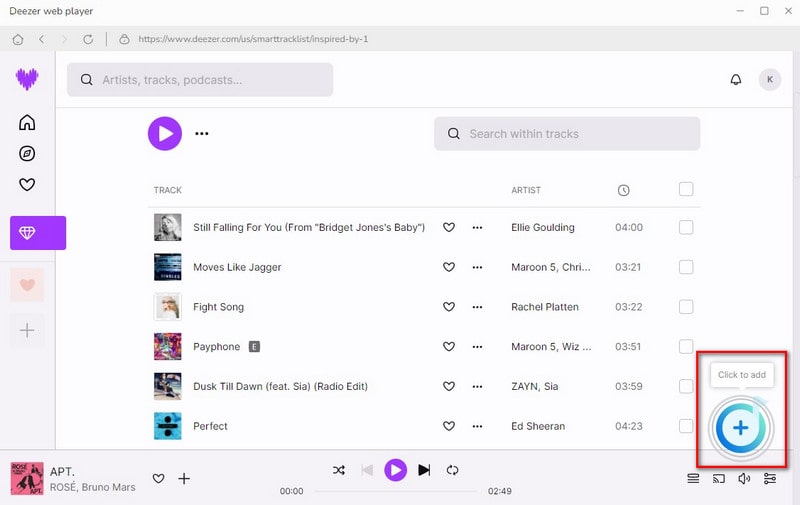
Task: Check the box for Still Falling For You
Action: pos(686,227)
